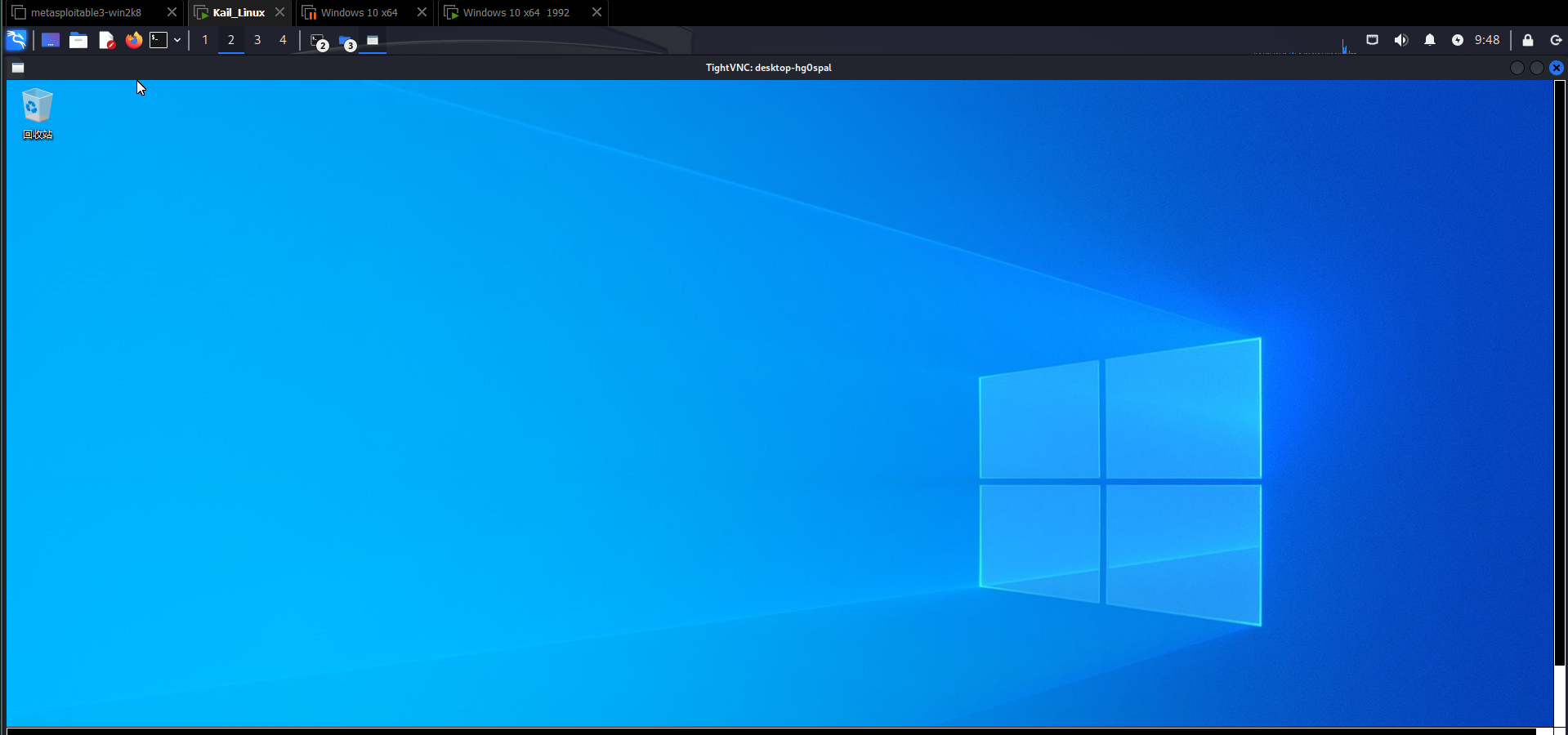Open the volume control tray icon
This screenshot has width=1568, height=735.
(x=1401, y=40)
